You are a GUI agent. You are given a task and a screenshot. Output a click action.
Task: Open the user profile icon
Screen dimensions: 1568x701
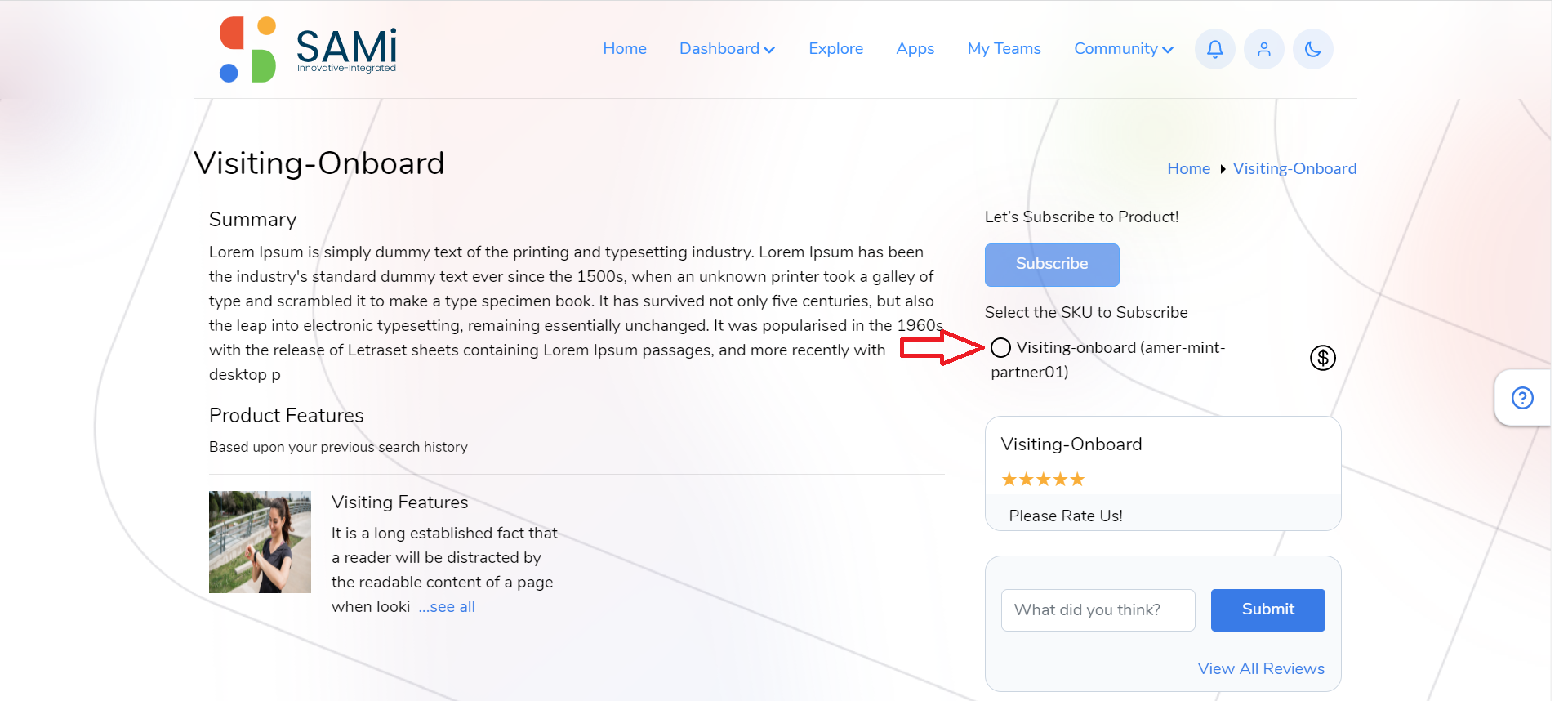1263,49
